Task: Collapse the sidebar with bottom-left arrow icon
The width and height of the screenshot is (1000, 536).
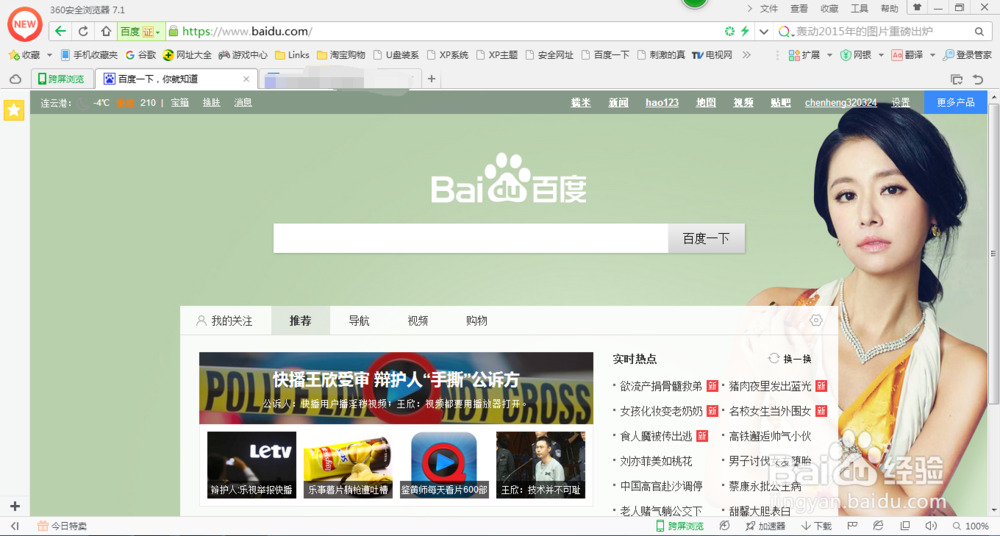Action: [14, 526]
